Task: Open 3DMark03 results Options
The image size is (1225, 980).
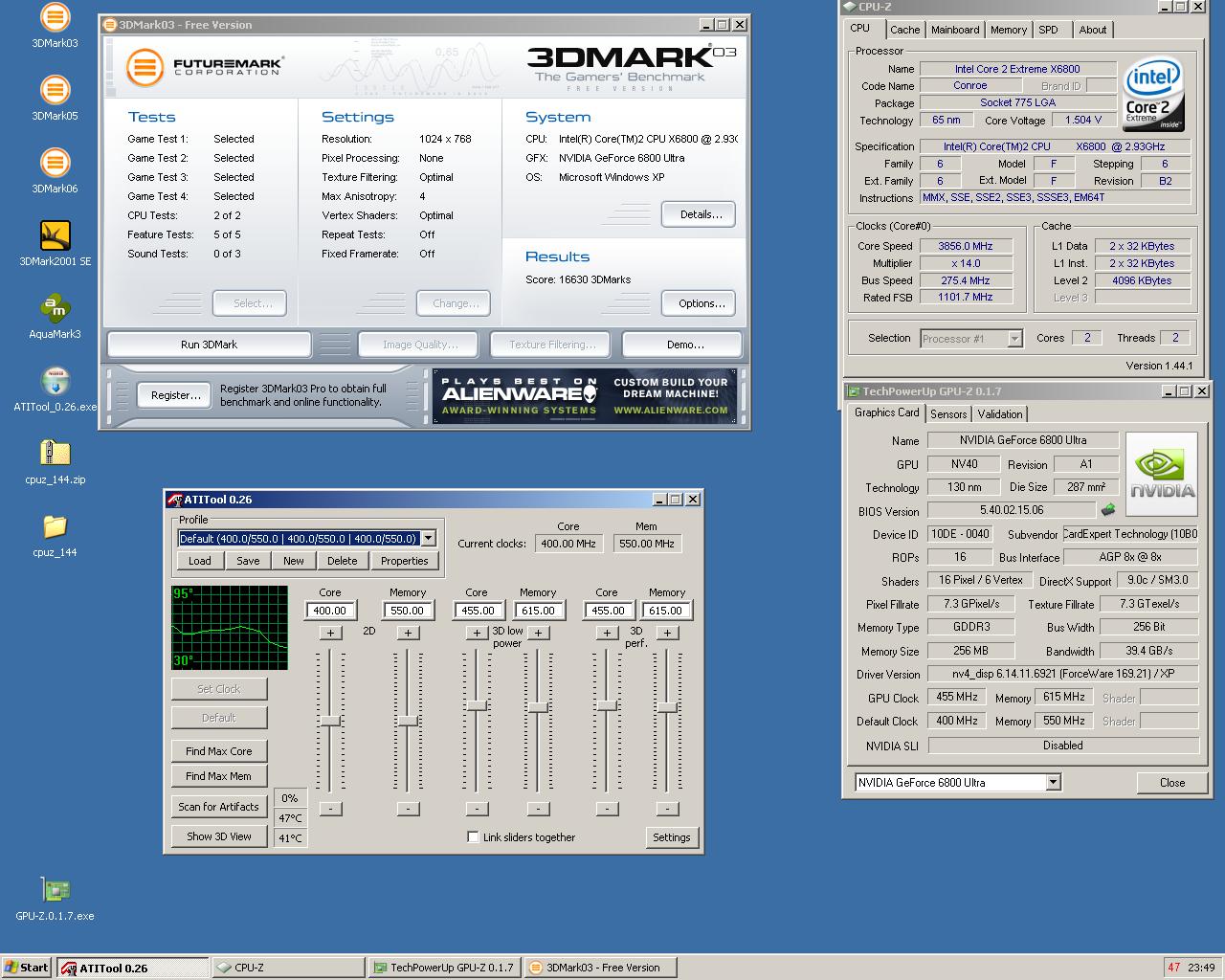Action: [701, 303]
